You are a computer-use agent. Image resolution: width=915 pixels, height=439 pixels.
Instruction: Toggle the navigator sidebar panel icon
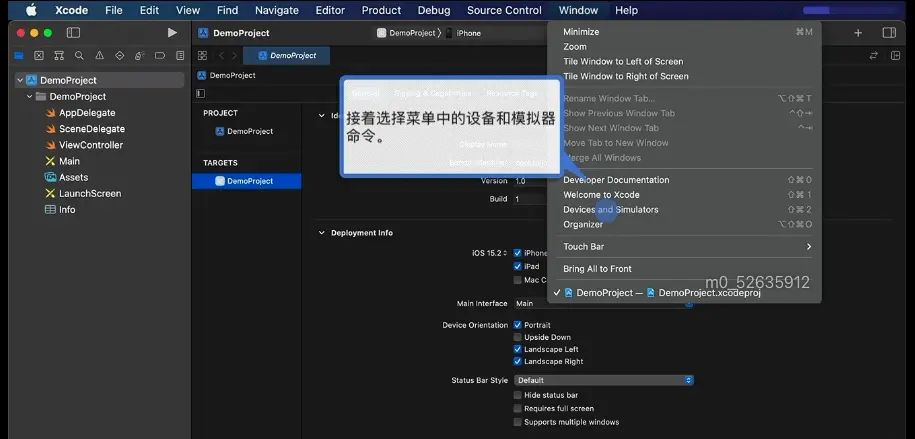click(73, 33)
